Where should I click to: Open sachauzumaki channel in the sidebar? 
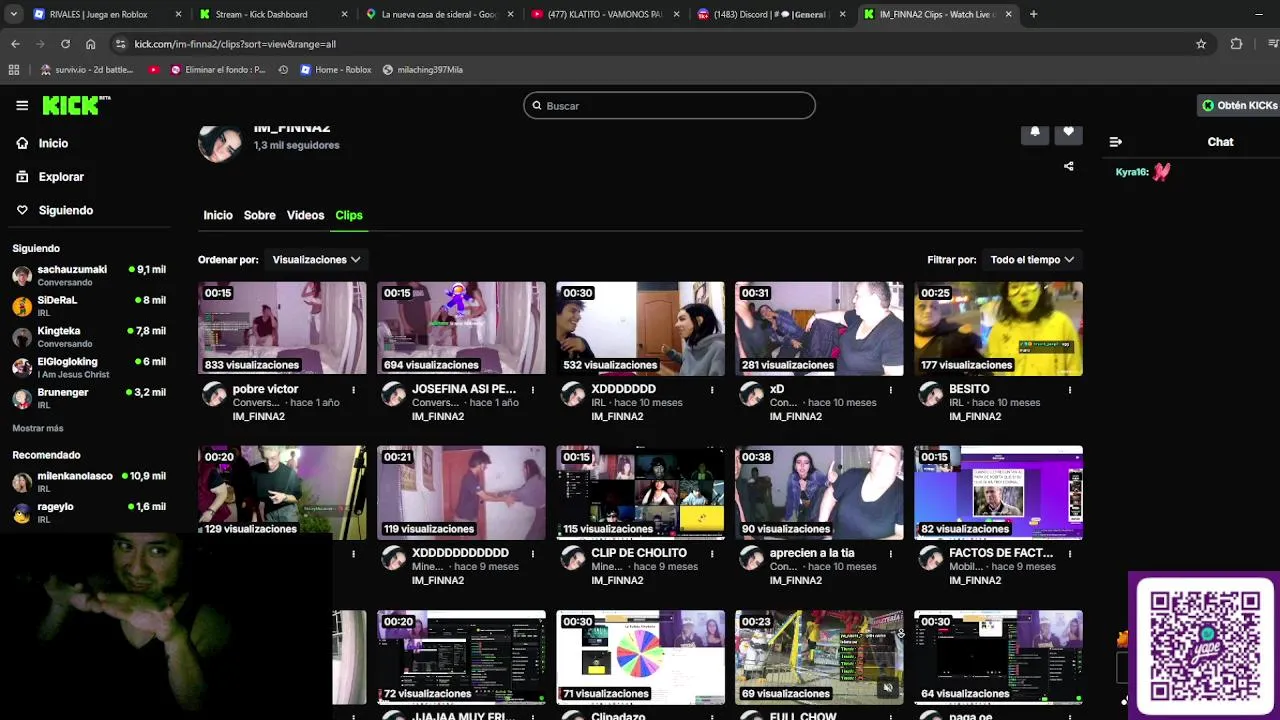pos(89,275)
